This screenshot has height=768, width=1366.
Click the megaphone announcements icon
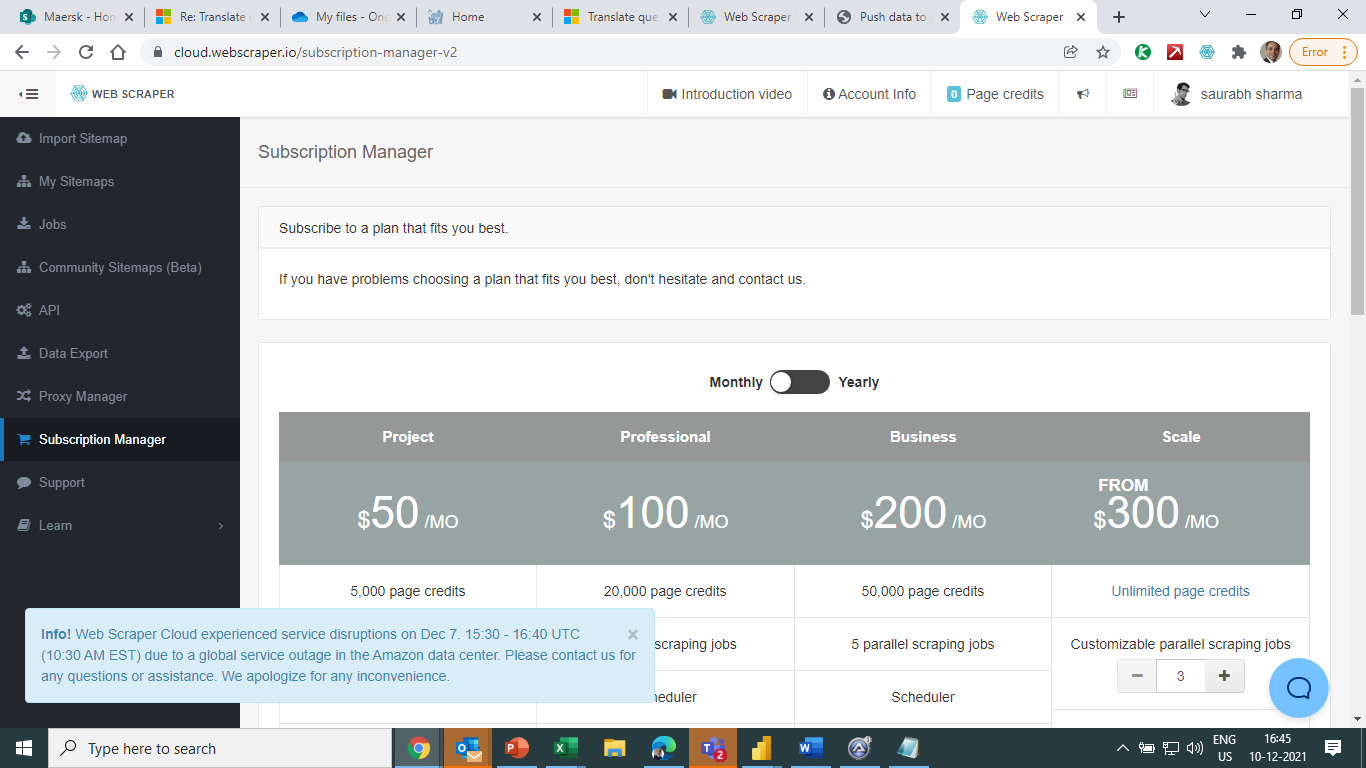tap(1082, 94)
